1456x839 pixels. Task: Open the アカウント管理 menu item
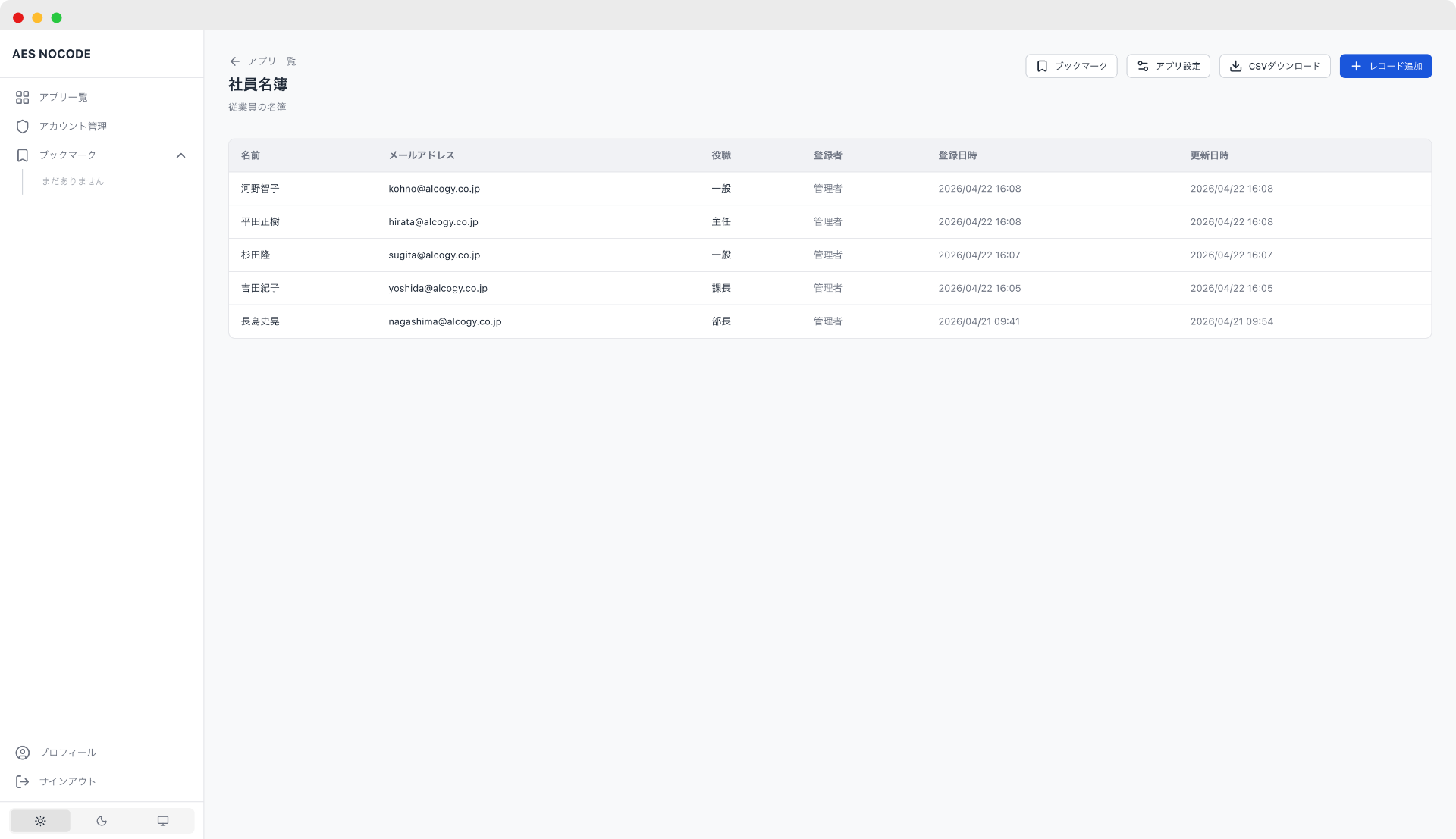click(73, 127)
